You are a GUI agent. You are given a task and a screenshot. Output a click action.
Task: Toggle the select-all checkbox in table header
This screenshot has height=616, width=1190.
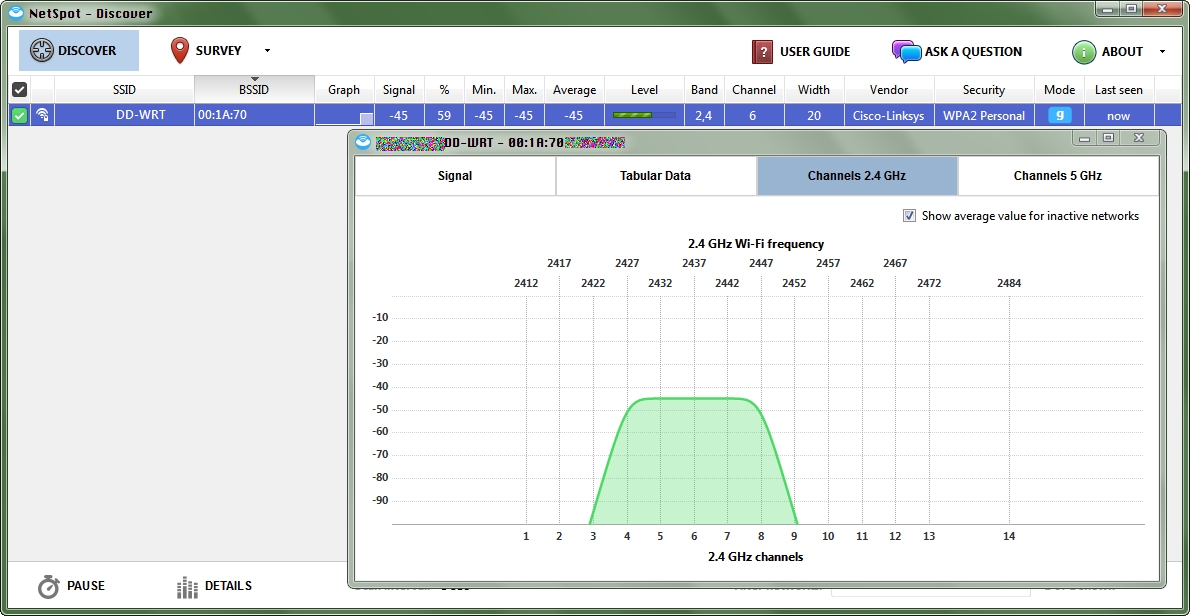(20, 90)
